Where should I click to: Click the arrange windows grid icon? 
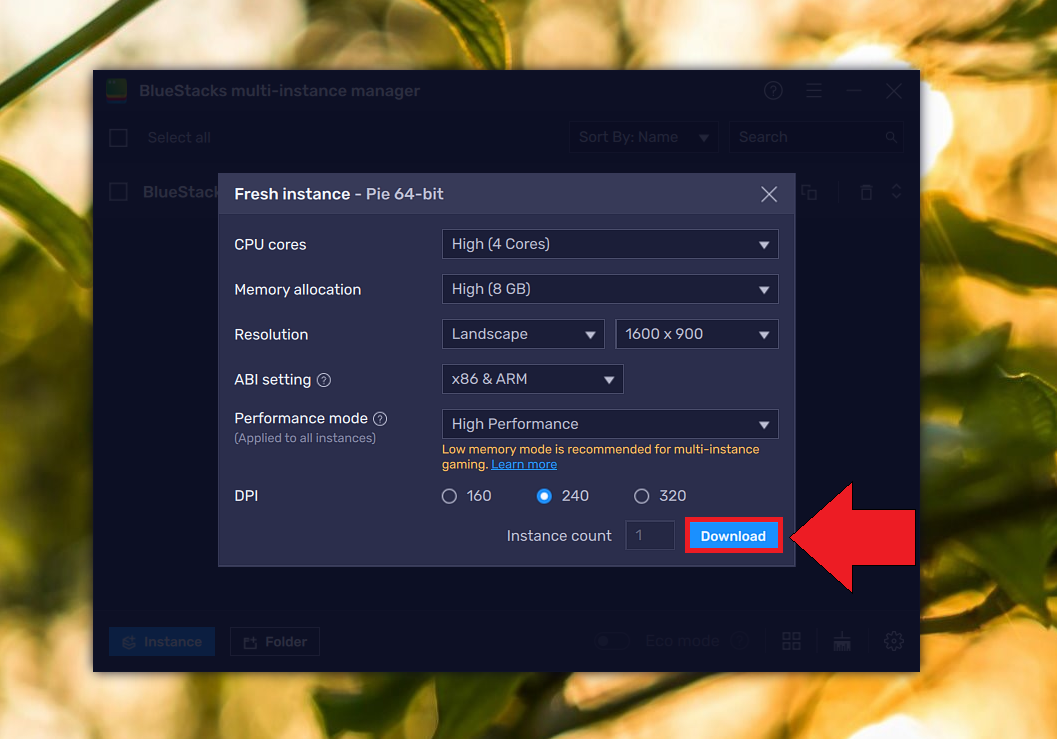[791, 641]
